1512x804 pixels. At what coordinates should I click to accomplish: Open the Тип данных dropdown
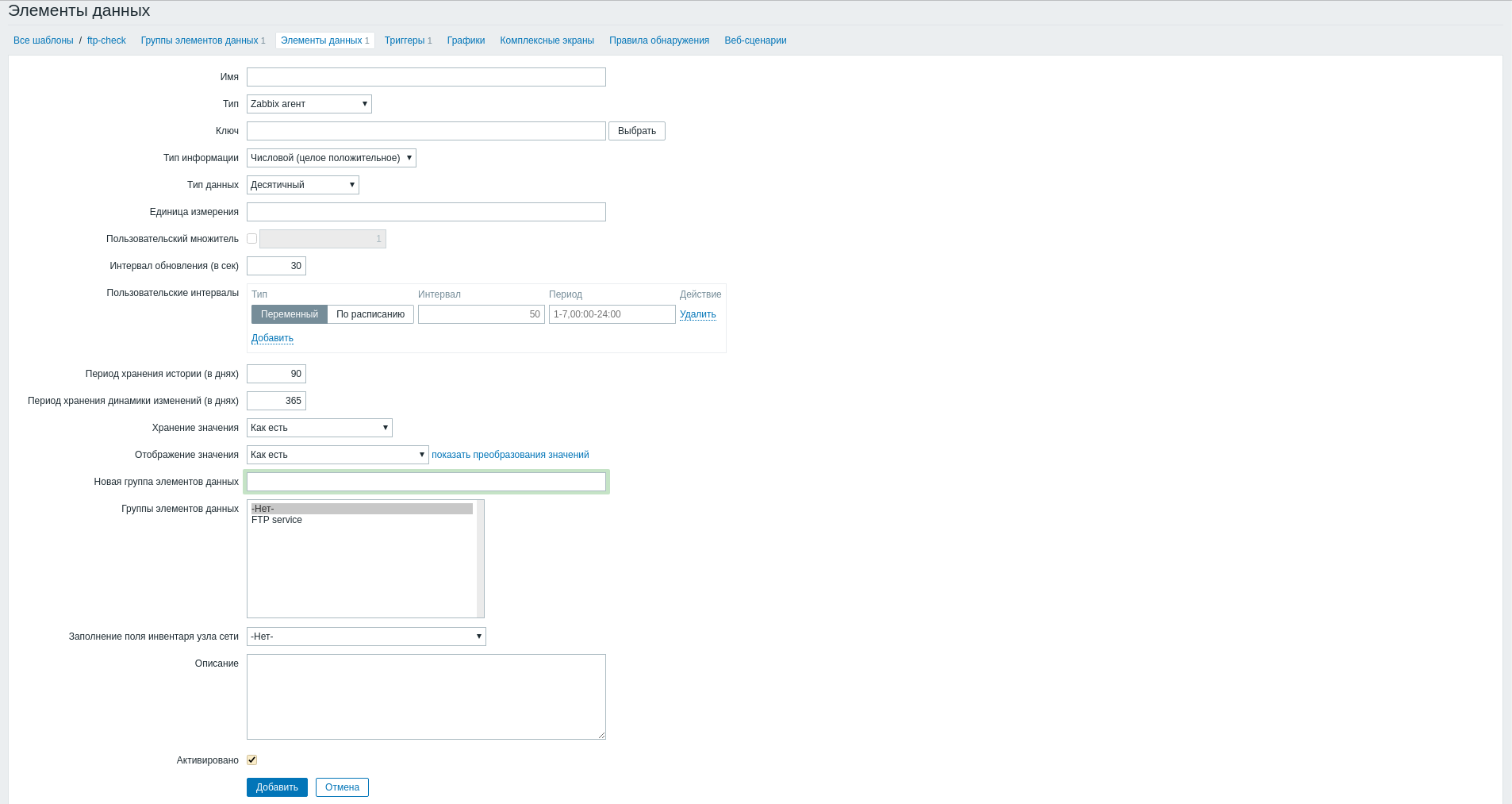coord(302,185)
